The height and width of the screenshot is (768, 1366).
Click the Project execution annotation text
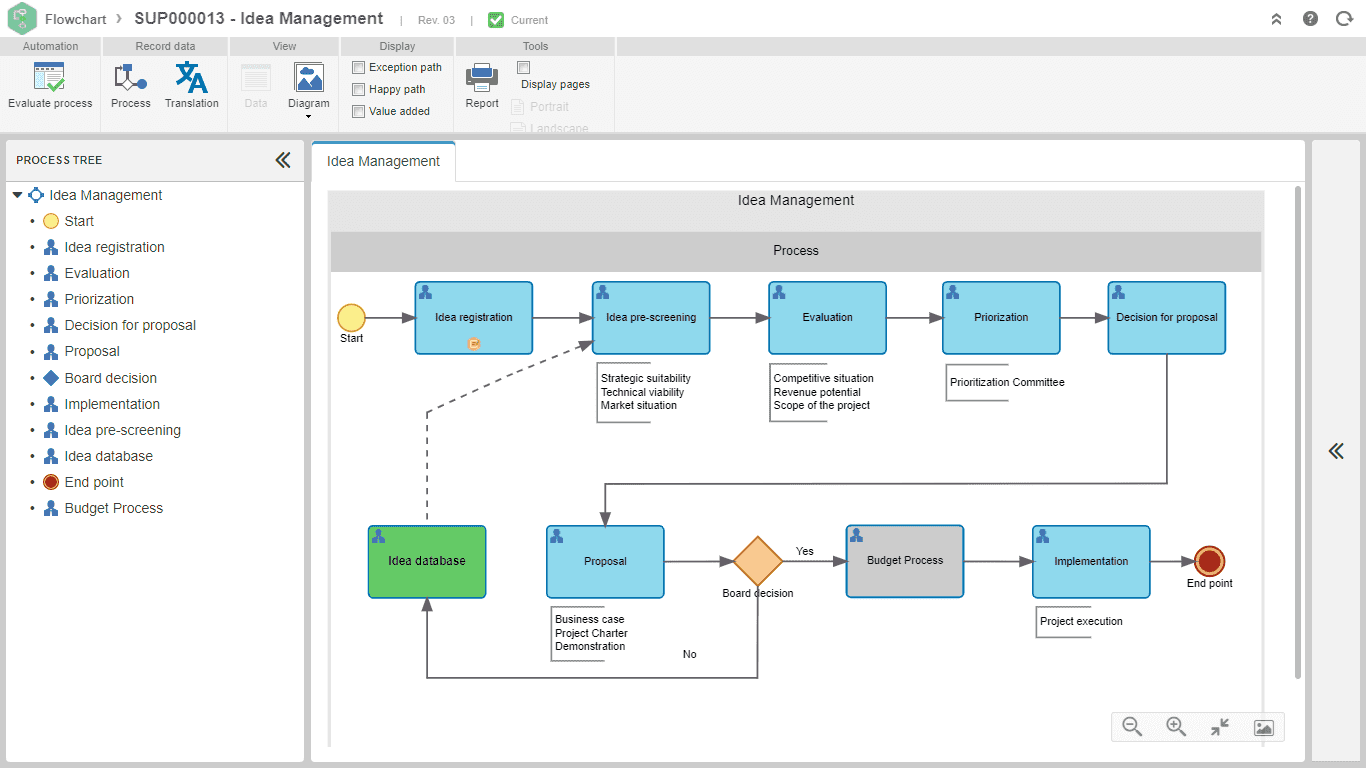[x=1081, y=622]
